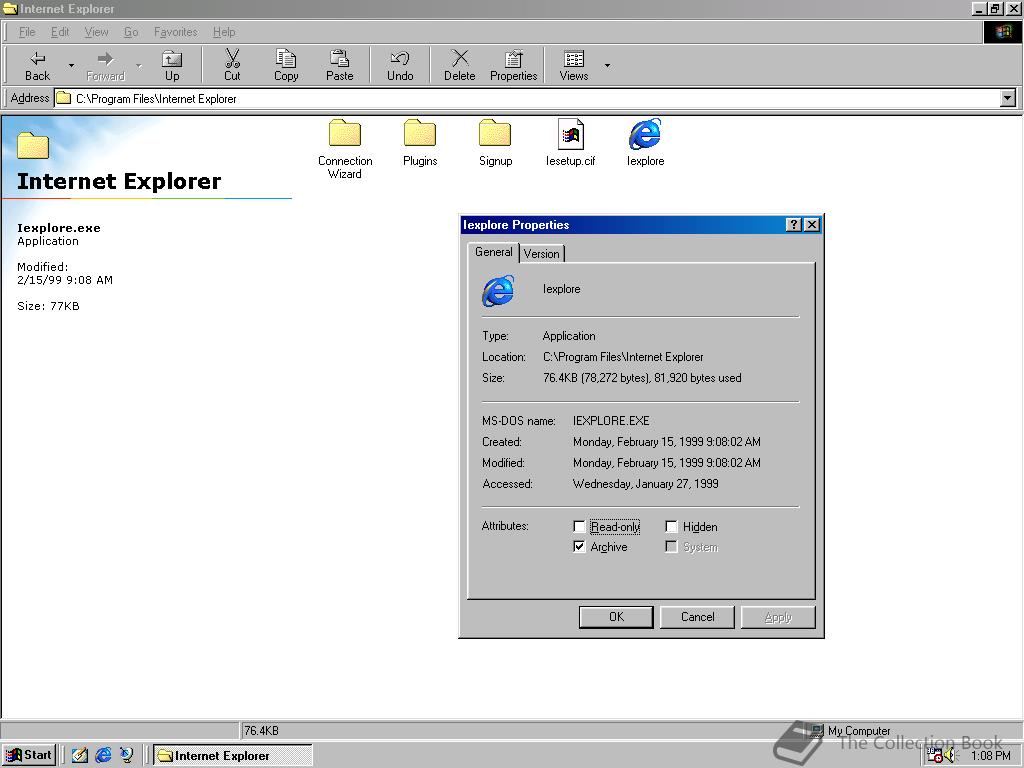Viewport: 1024px width, 768px height.
Task: Click the task scheduler tray icon
Action: point(935,756)
